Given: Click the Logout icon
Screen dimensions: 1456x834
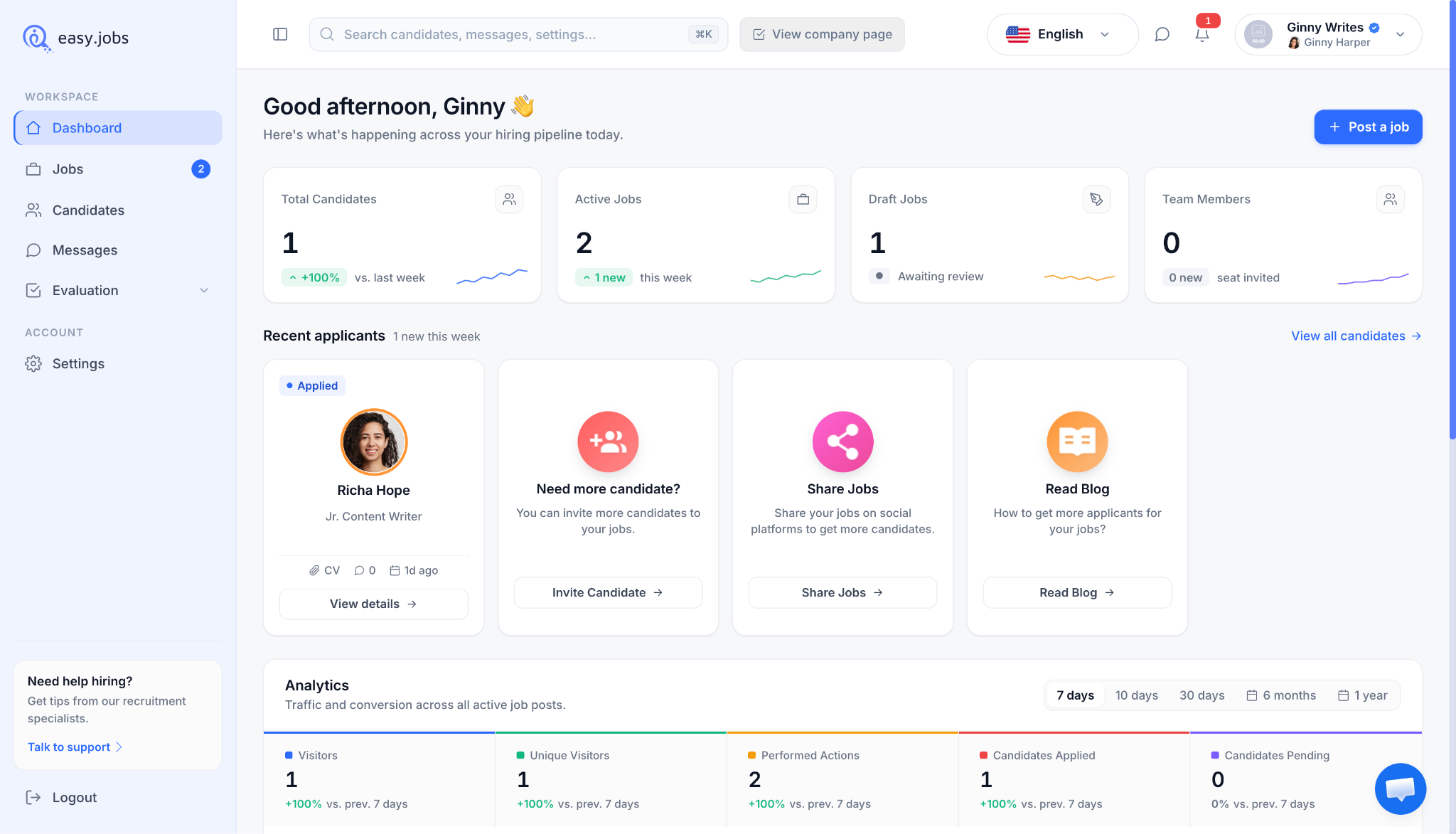Looking at the screenshot, I should tap(33, 797).
